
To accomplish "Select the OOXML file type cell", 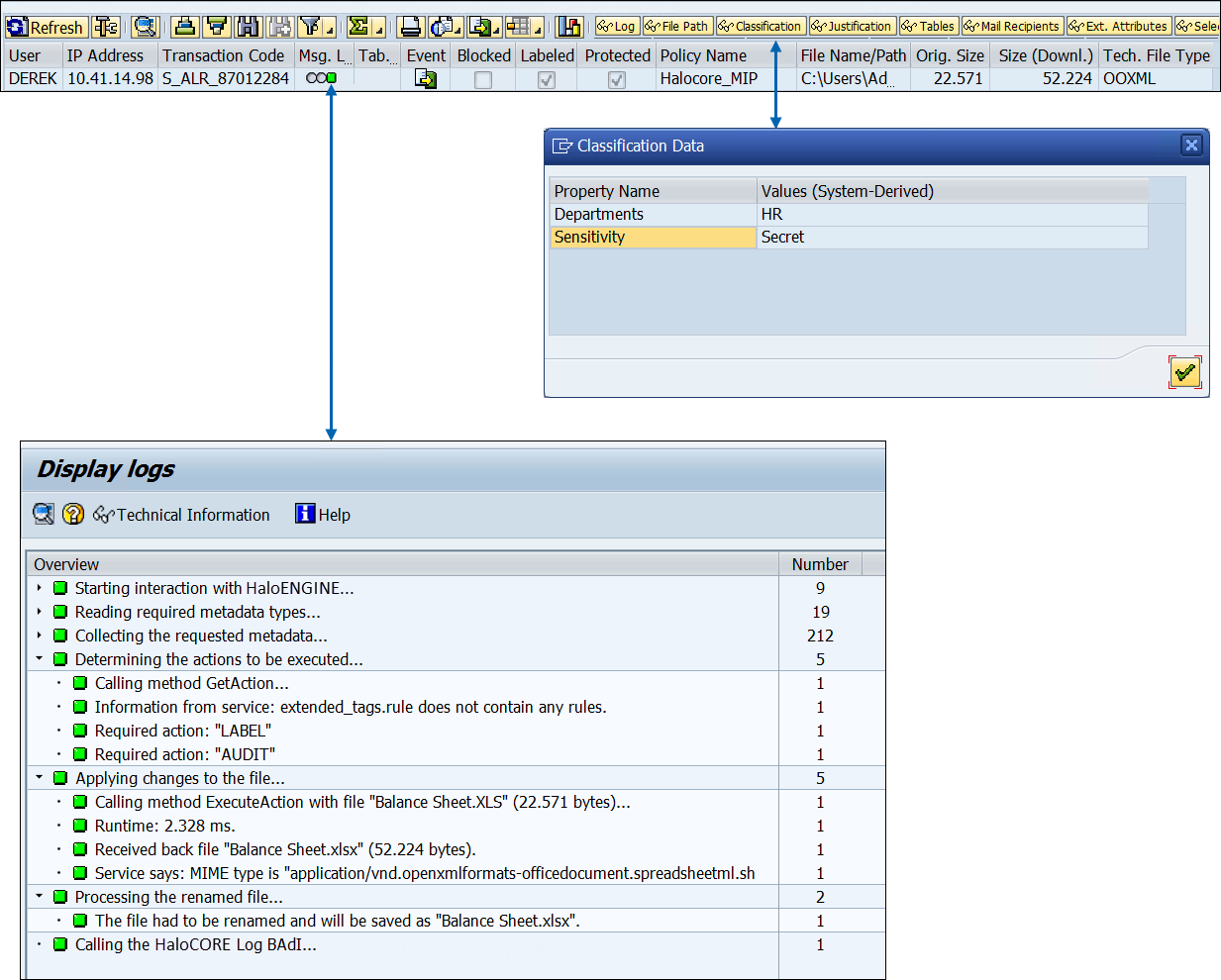I will point(1157,78).
